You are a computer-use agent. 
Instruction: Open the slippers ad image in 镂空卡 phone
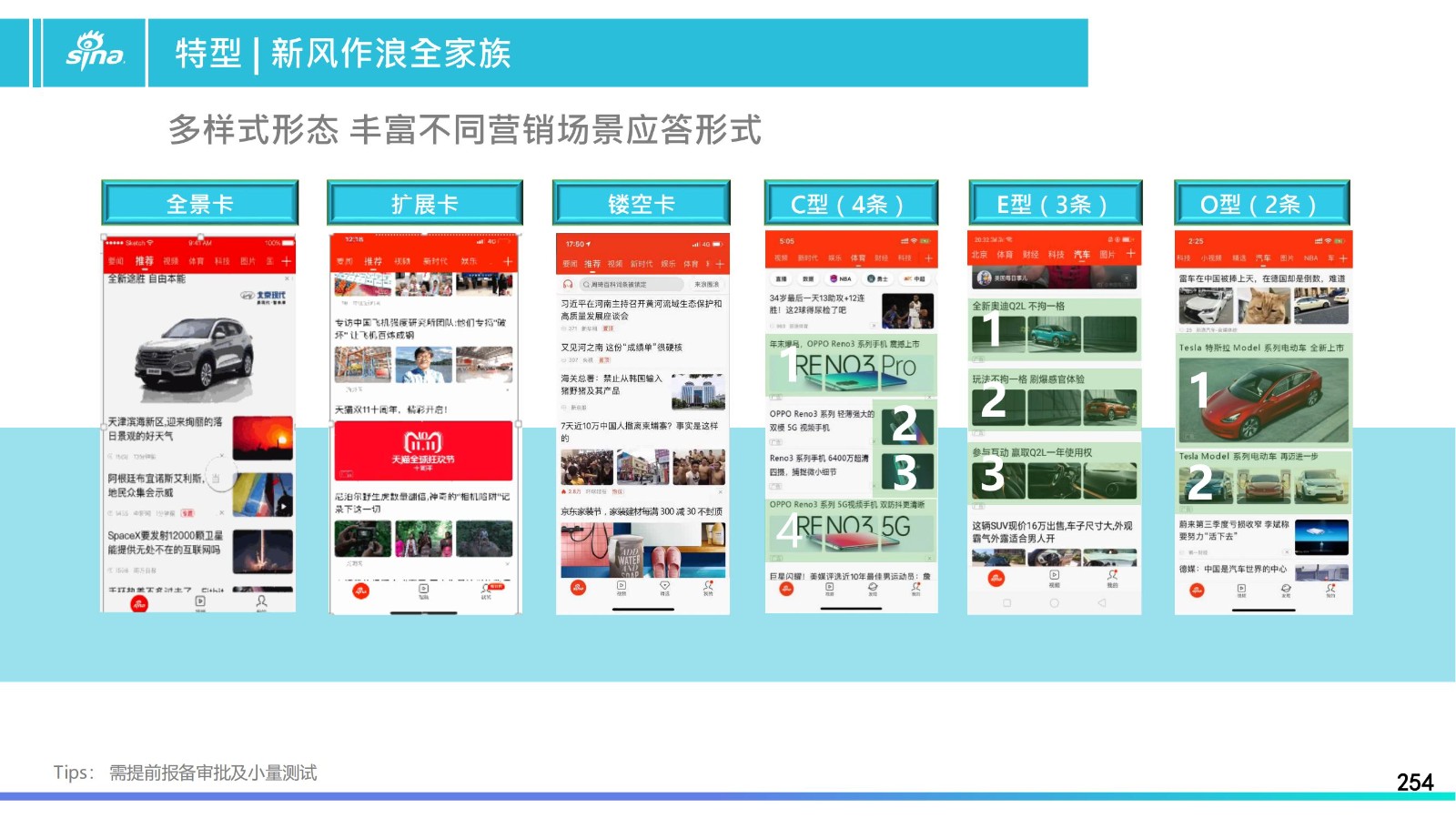pos(642,550)
